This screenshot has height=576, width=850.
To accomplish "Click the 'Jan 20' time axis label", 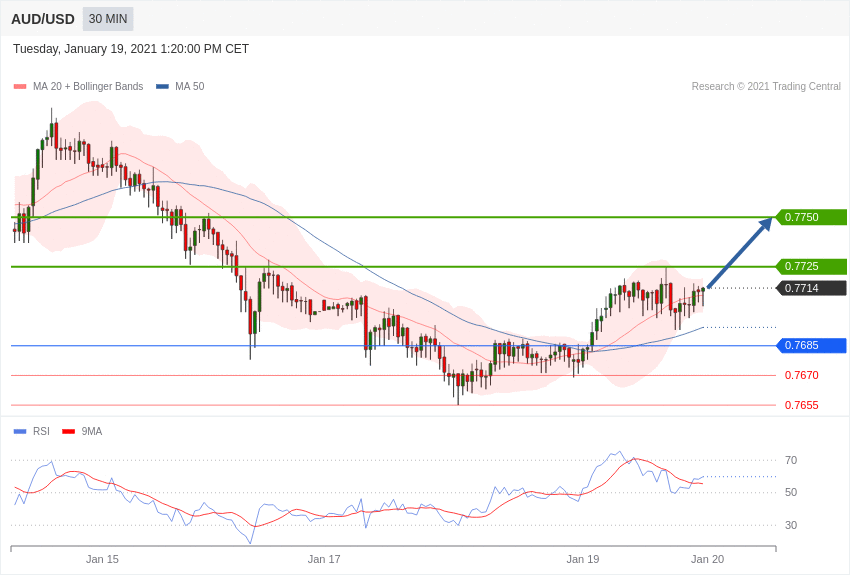I will [707, 559].
